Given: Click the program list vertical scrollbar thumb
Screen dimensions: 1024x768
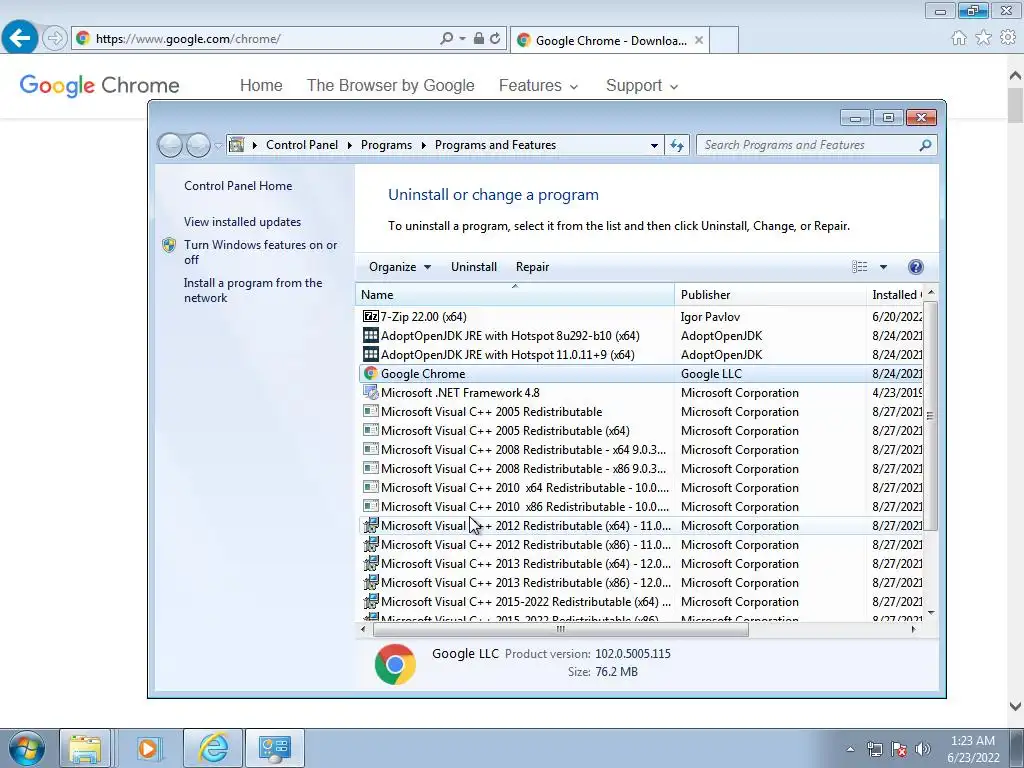Looking at the screenshot, I should [931, 416].
